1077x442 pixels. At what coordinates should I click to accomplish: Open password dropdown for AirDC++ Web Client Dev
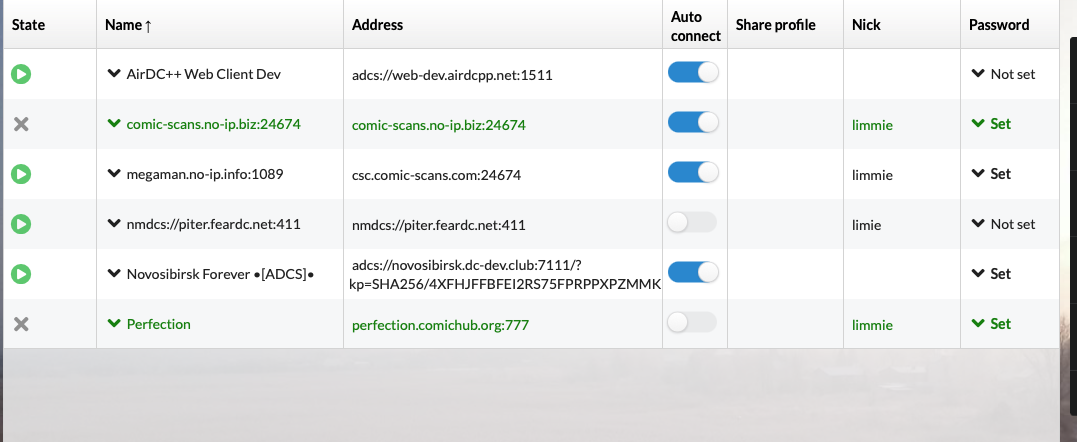pyautogui.click(x=1003, y=74)
